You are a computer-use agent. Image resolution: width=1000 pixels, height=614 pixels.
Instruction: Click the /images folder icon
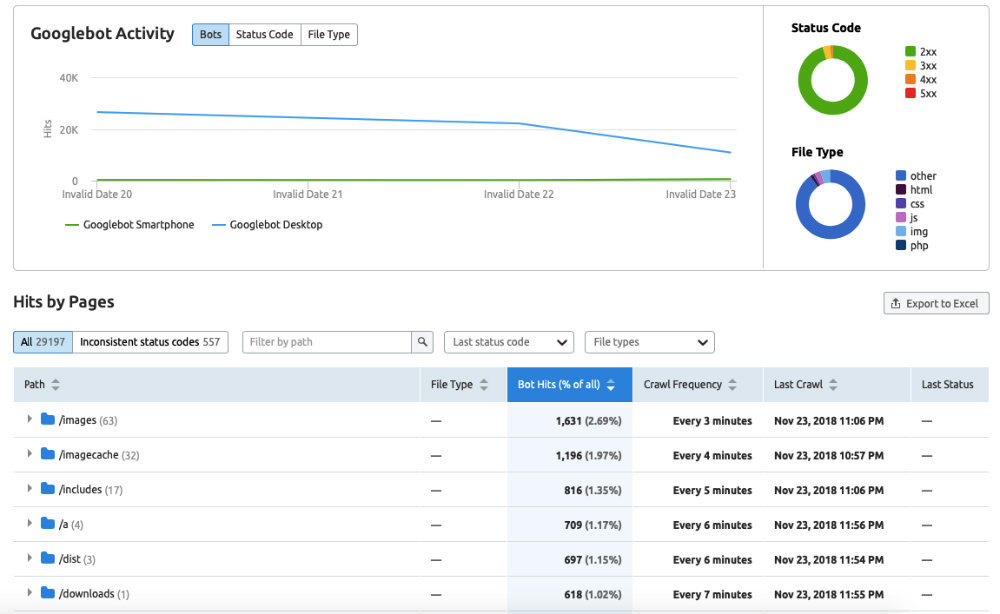(x=48, y=419)
